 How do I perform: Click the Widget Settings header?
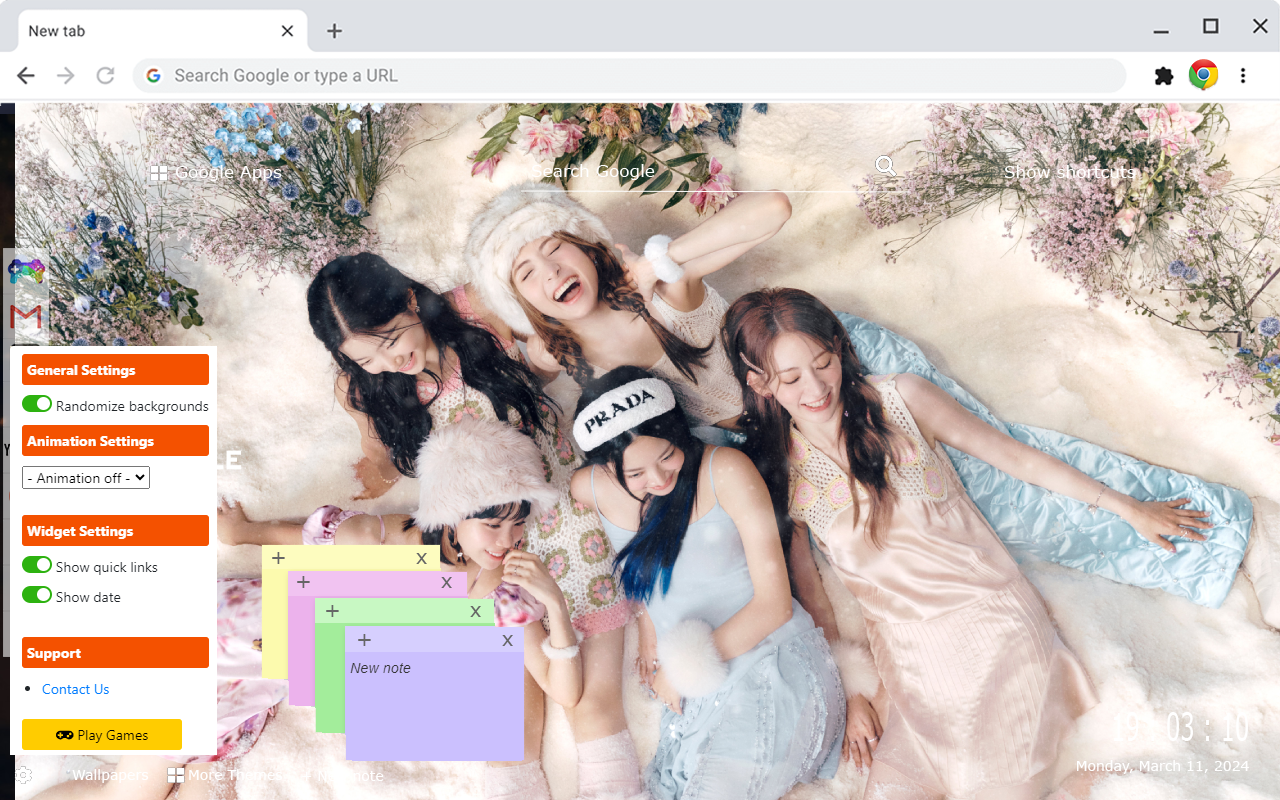pos(115,531)
